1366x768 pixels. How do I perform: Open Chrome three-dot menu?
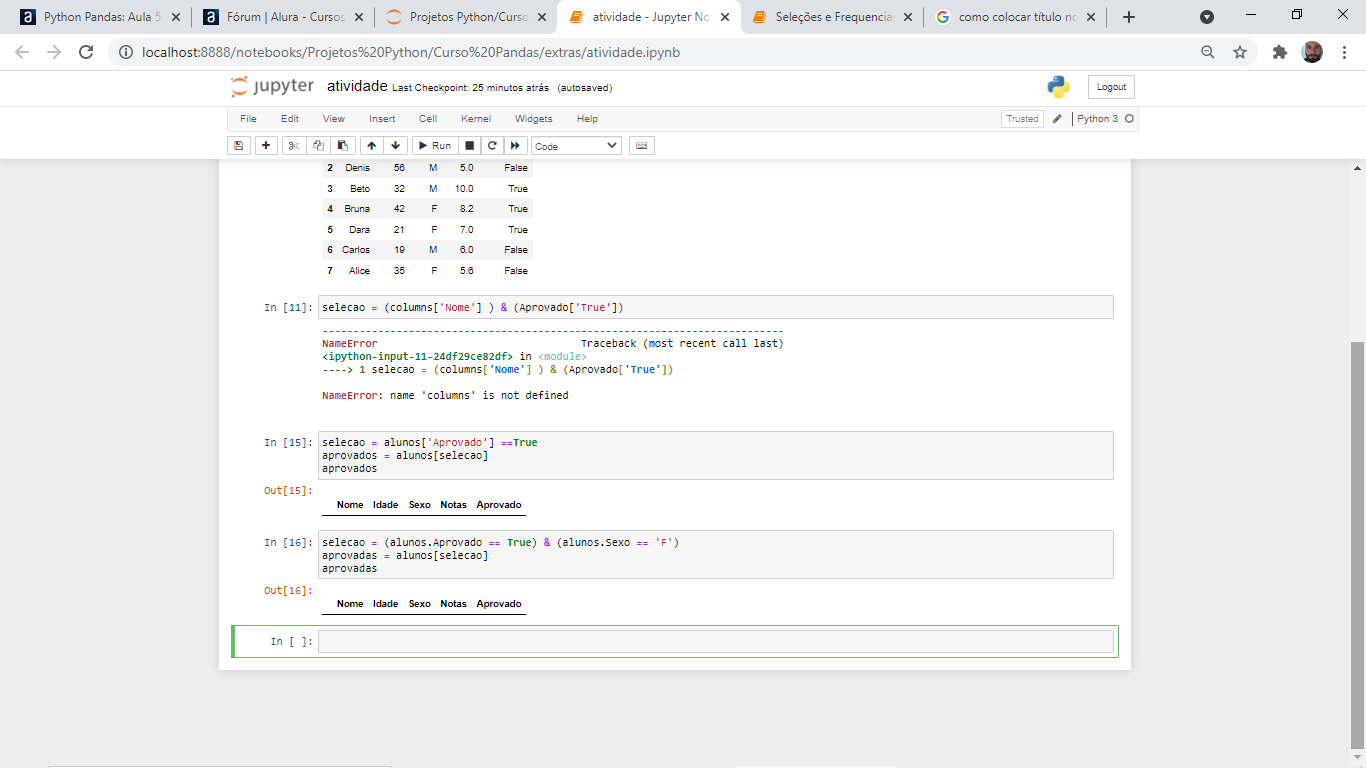[1344, 52]
